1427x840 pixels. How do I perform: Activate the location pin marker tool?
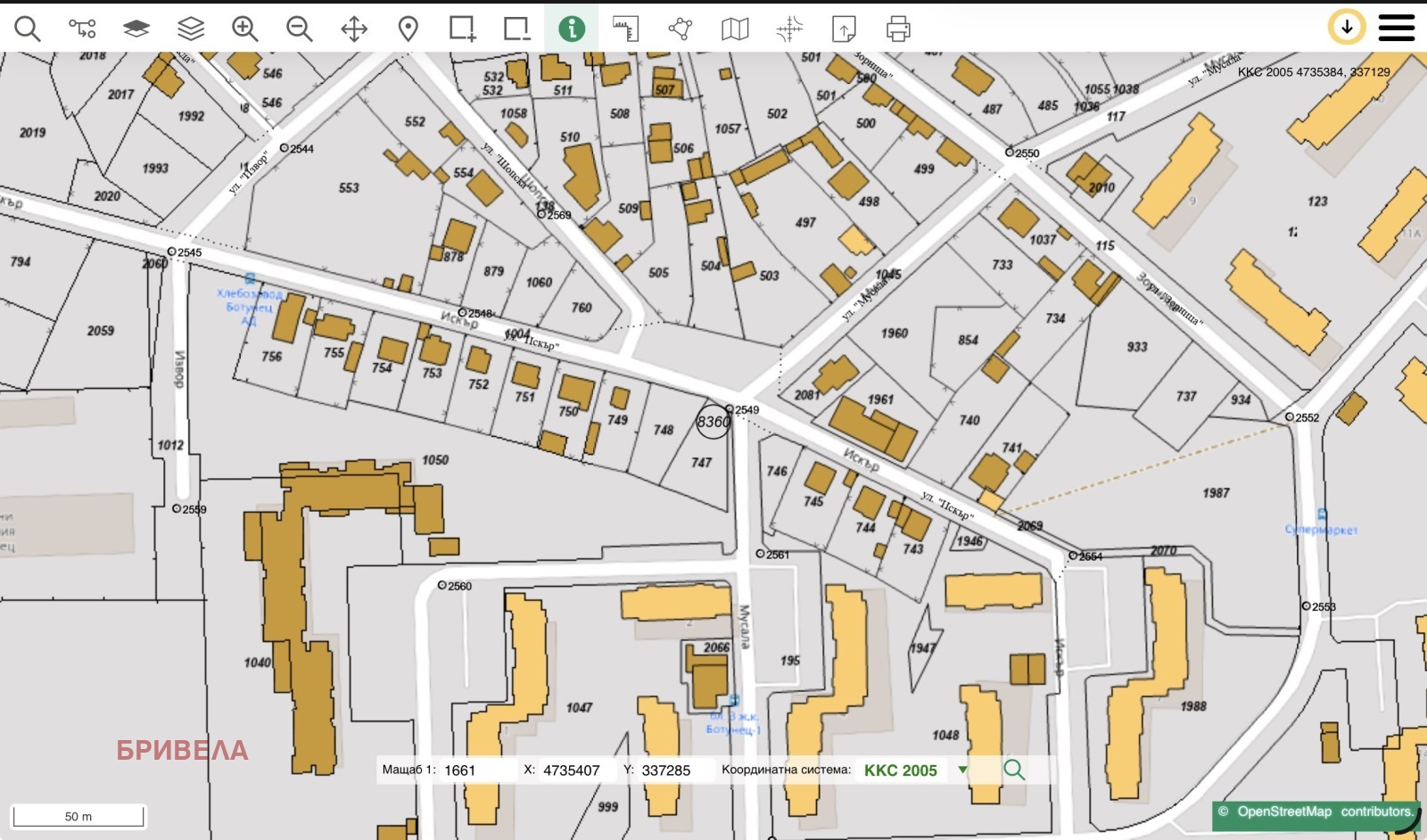click(x=408, y=29)
